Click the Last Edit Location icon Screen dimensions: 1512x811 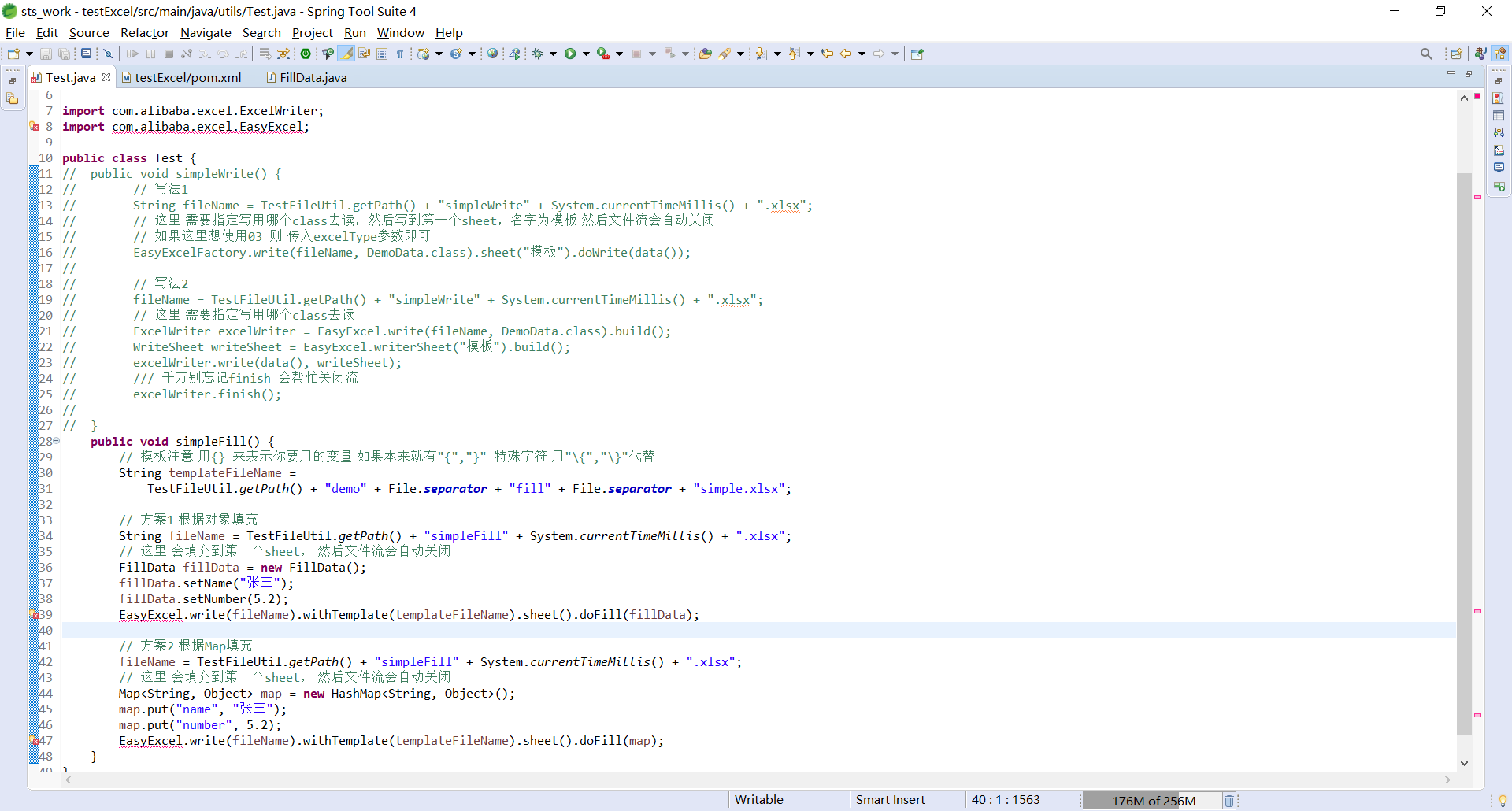pos(827,54)
